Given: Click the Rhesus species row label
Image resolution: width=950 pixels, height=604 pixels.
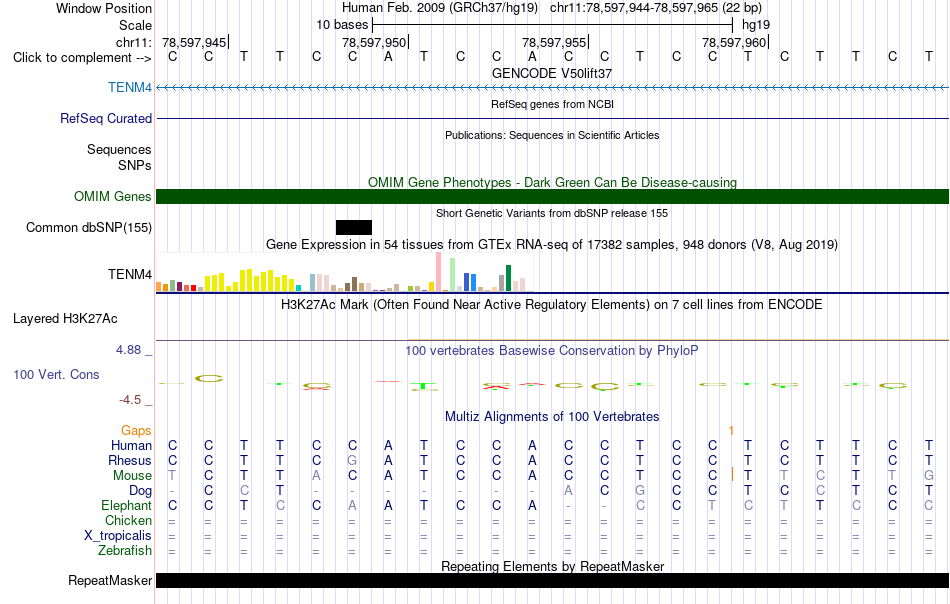Looking at the screenshot, I should [x=130, y=460].
